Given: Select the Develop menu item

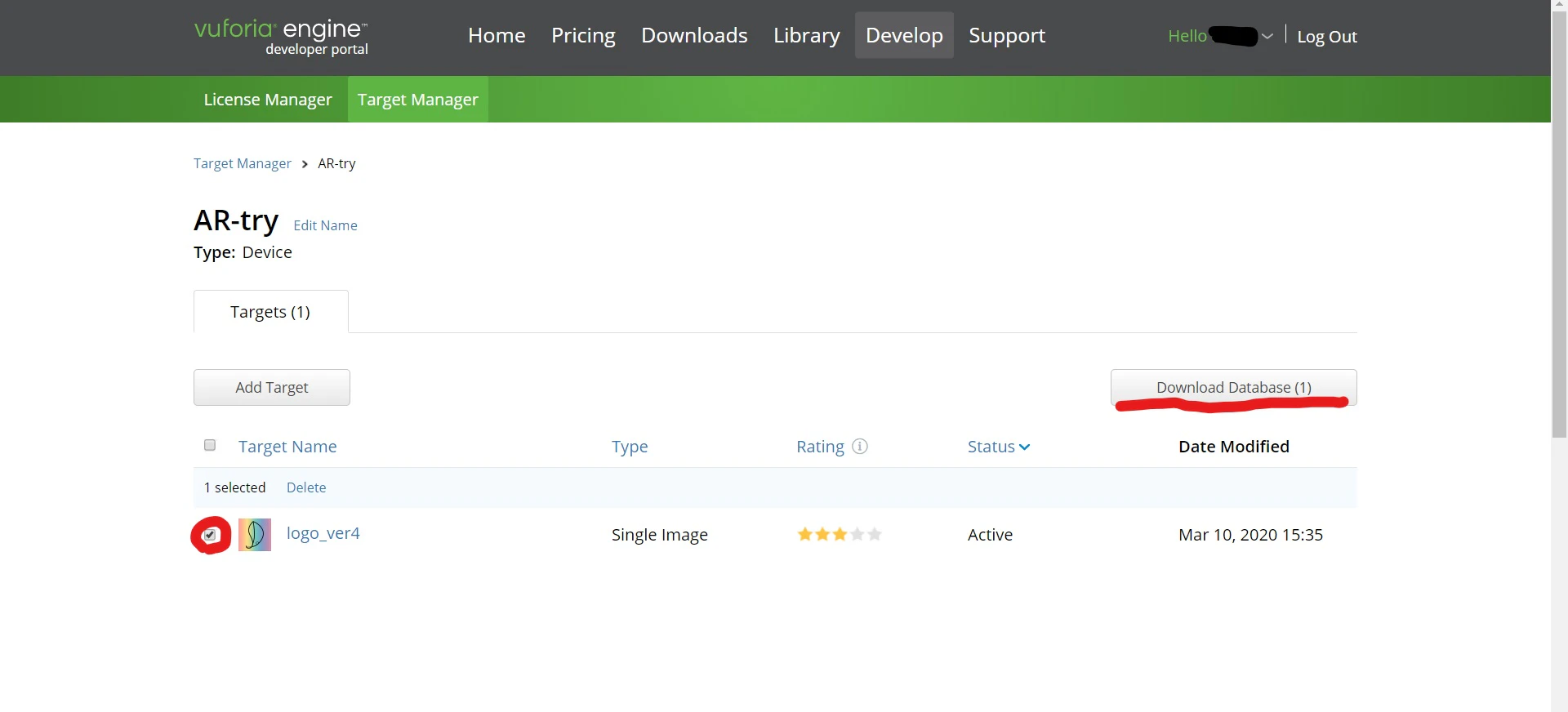Looking at the screenshot, I should click(x=904, y=35).
